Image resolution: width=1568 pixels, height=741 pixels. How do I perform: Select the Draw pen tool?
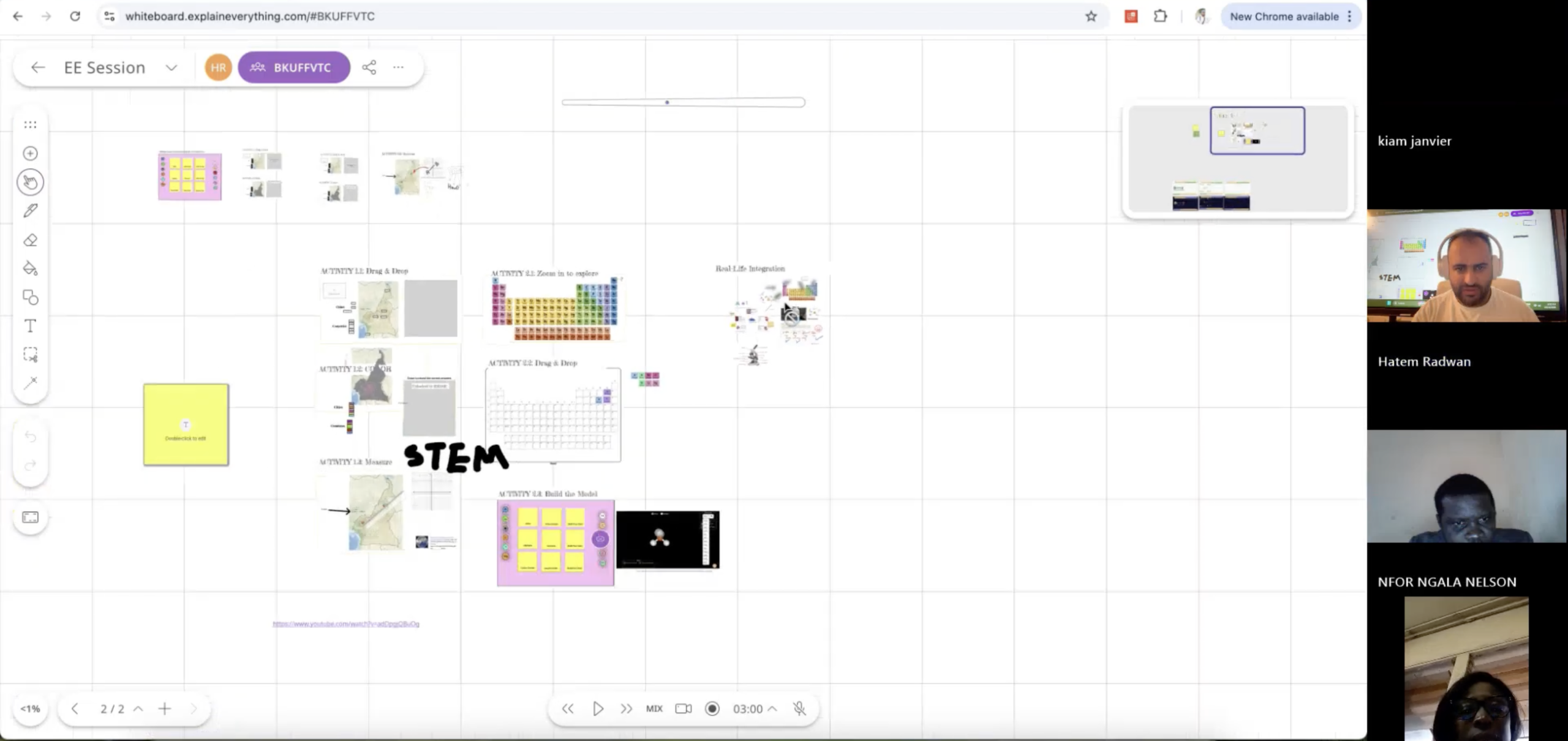(30, 211)
